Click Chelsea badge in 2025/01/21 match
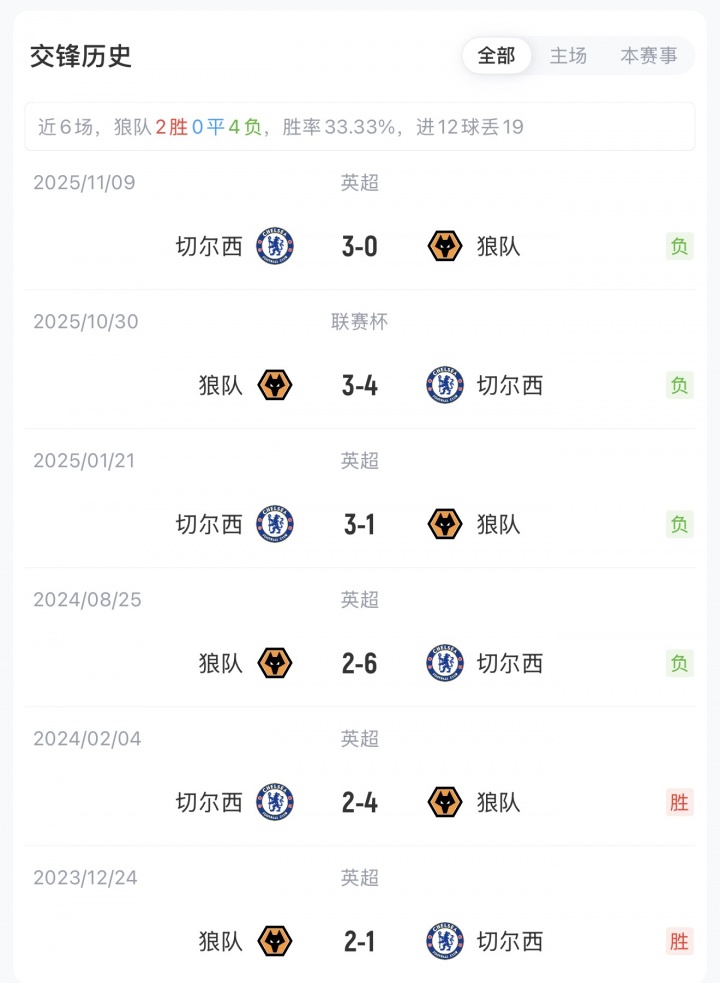This screenshot has height=983, width=720. point(275,524)
